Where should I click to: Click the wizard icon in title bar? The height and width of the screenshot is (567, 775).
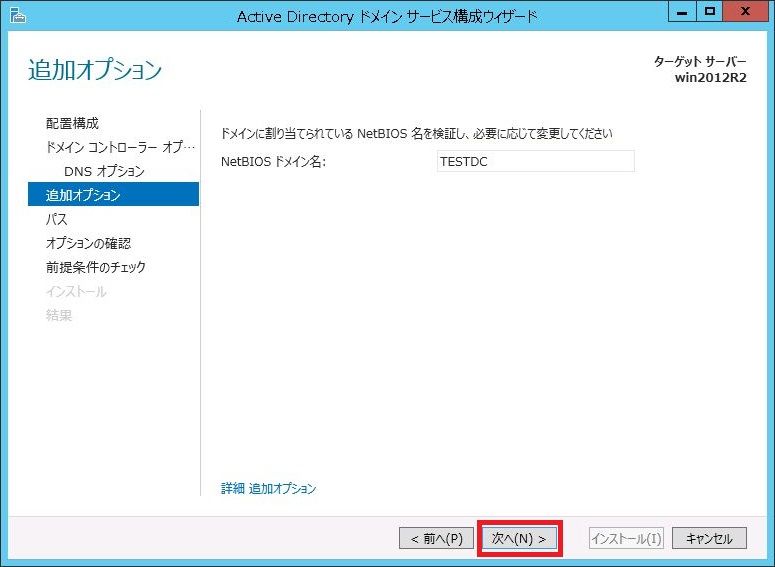[x=18, y=16]
